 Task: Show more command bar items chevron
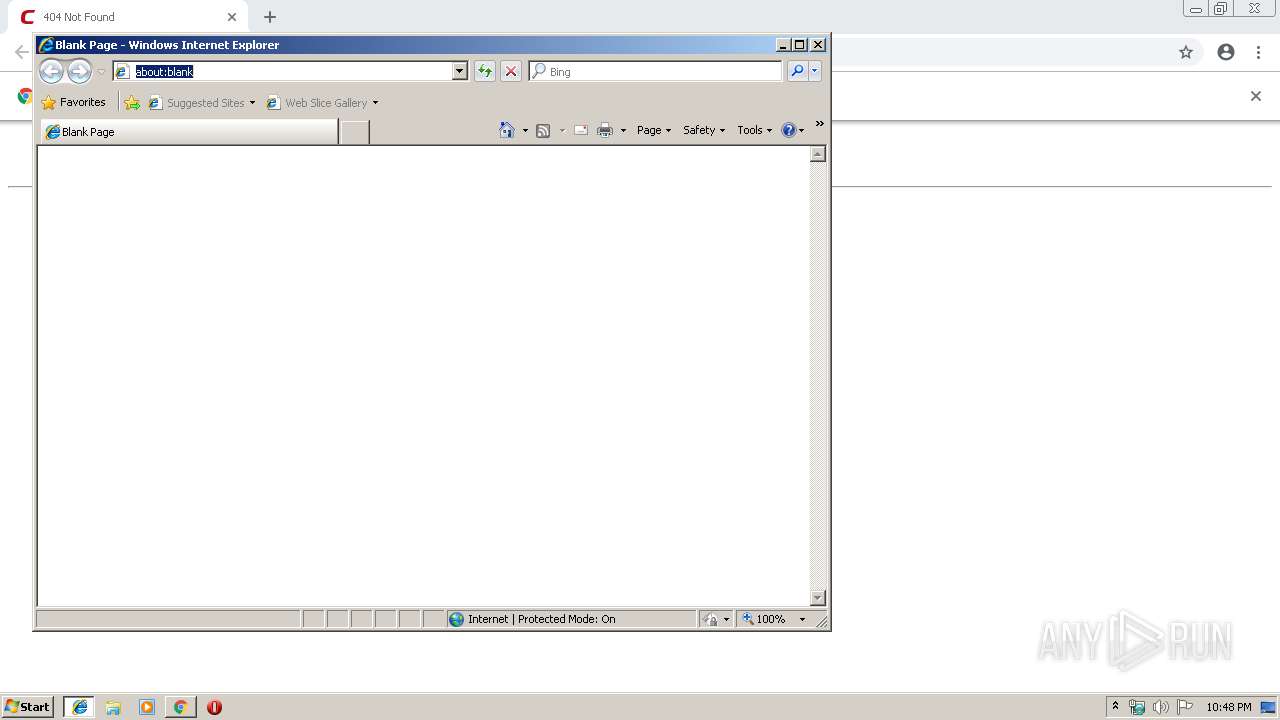coord(819,124)
